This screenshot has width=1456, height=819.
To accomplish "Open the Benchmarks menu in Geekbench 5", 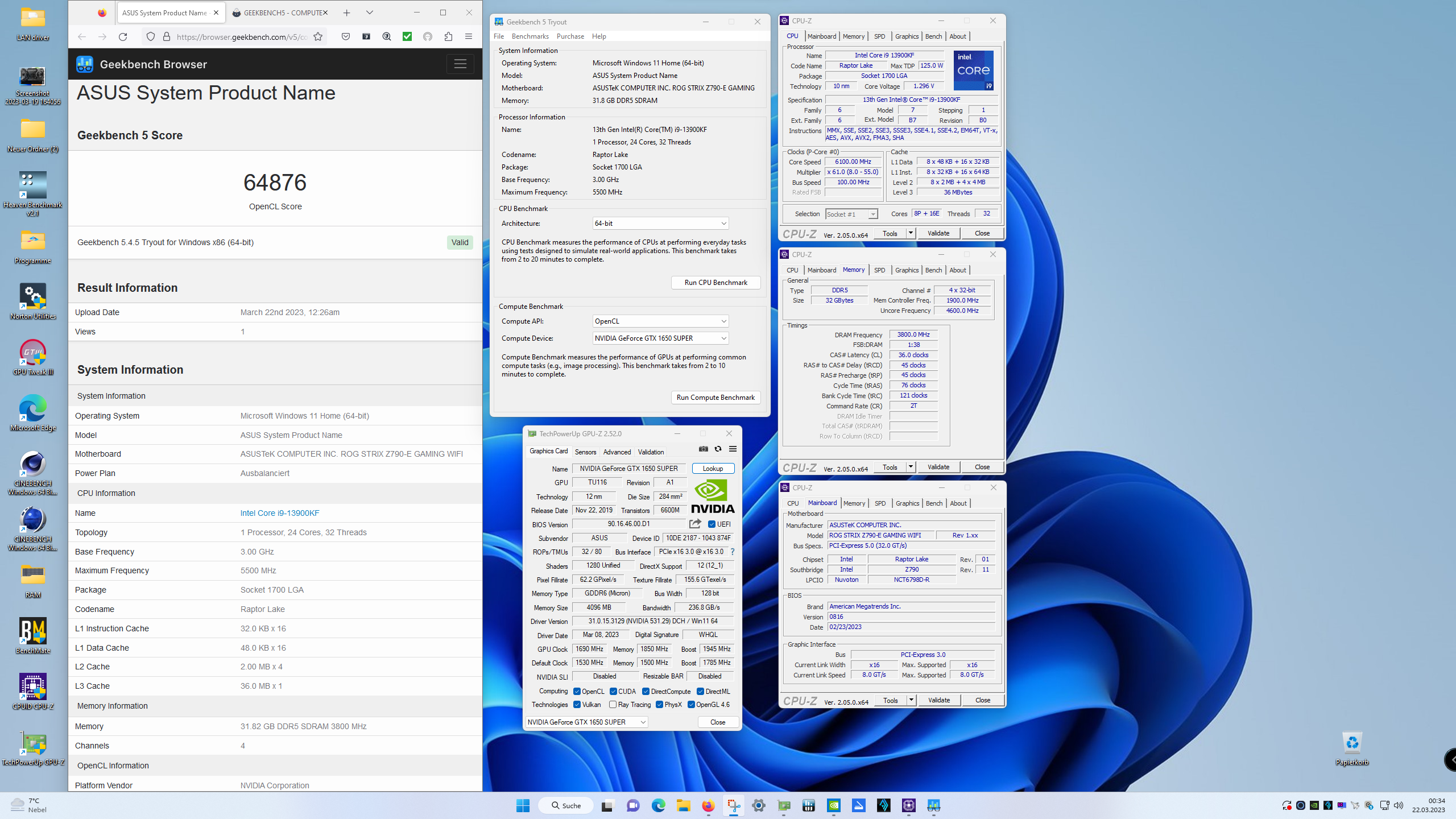I will point(530,36).
